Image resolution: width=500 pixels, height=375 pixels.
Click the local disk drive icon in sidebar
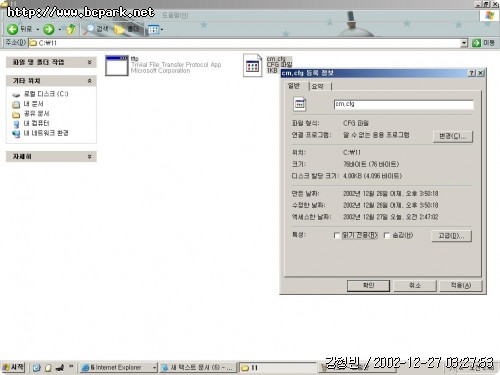click(16, 95)
